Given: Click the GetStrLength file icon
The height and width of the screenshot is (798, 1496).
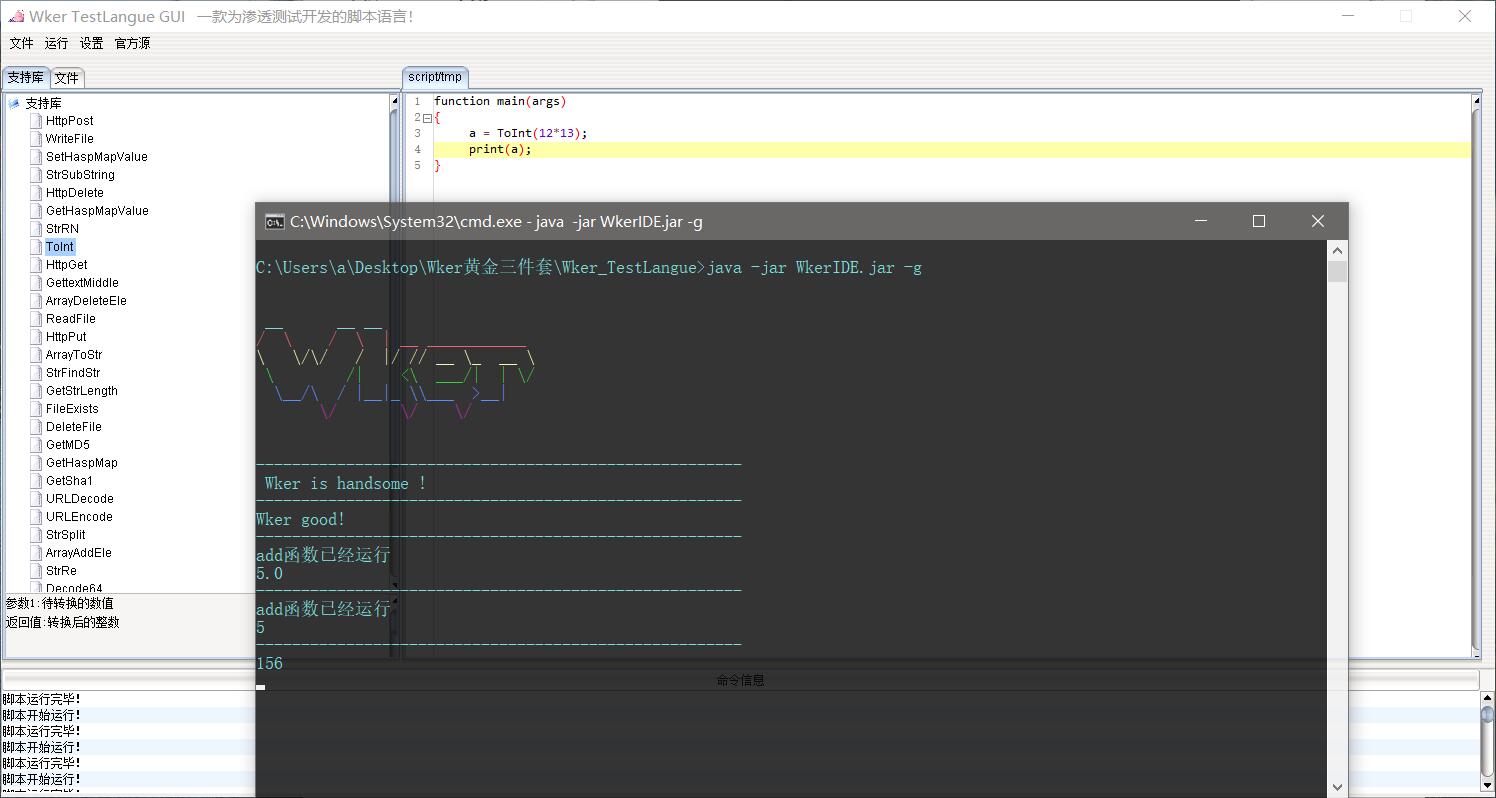Looking at the screenshot, I should click(36, 391).
